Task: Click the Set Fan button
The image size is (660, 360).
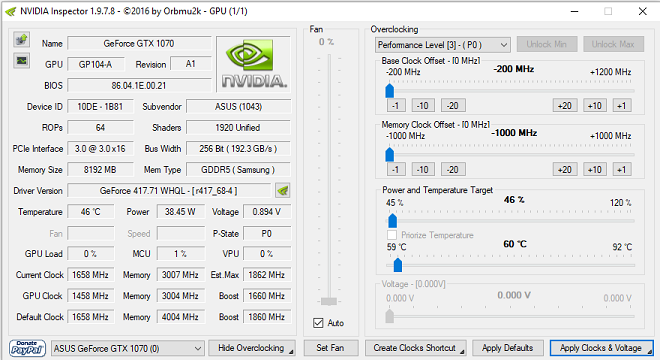Action: click(x=330, y=348)
